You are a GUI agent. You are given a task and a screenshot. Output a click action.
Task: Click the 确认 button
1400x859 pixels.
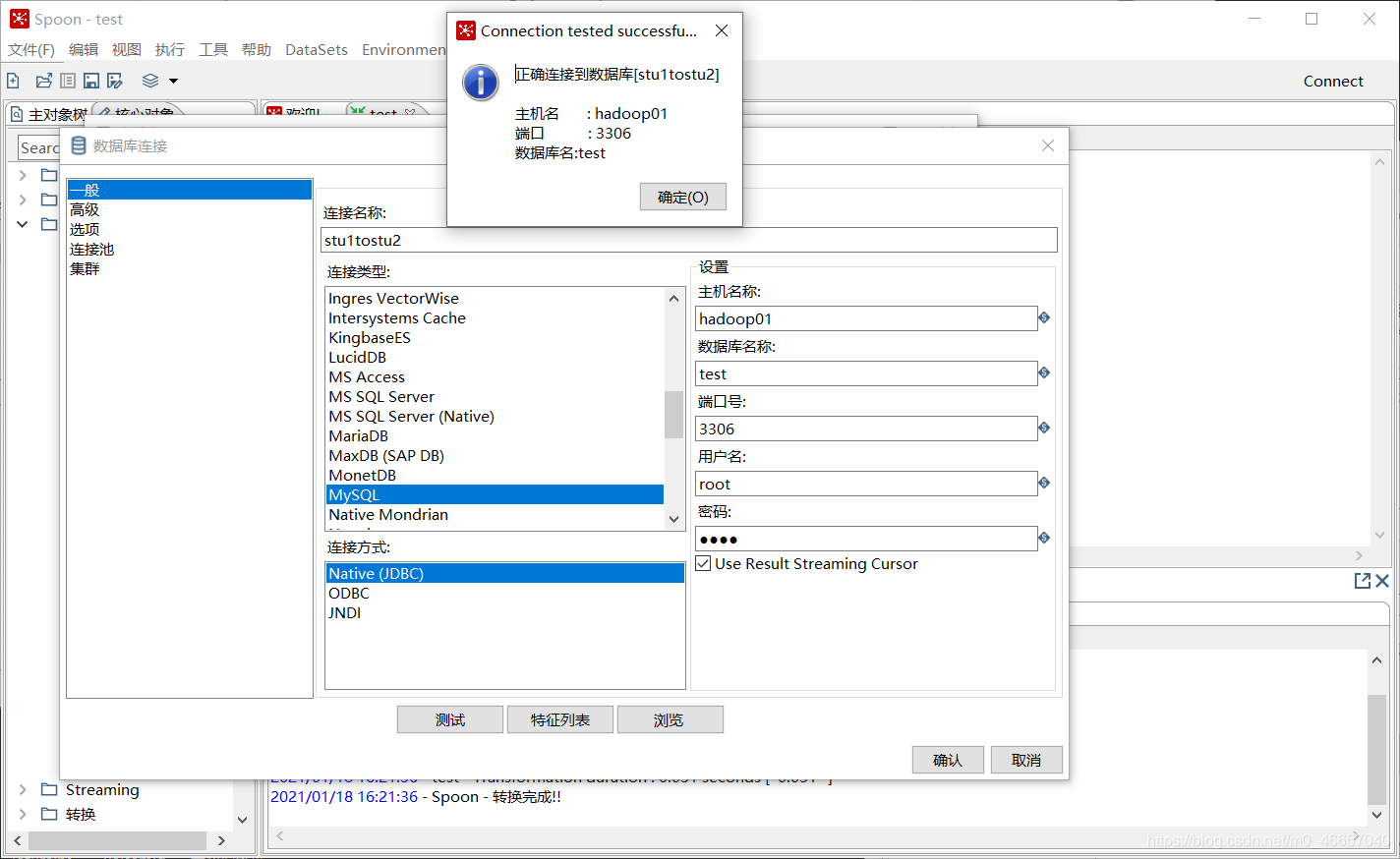coord(948,760)
